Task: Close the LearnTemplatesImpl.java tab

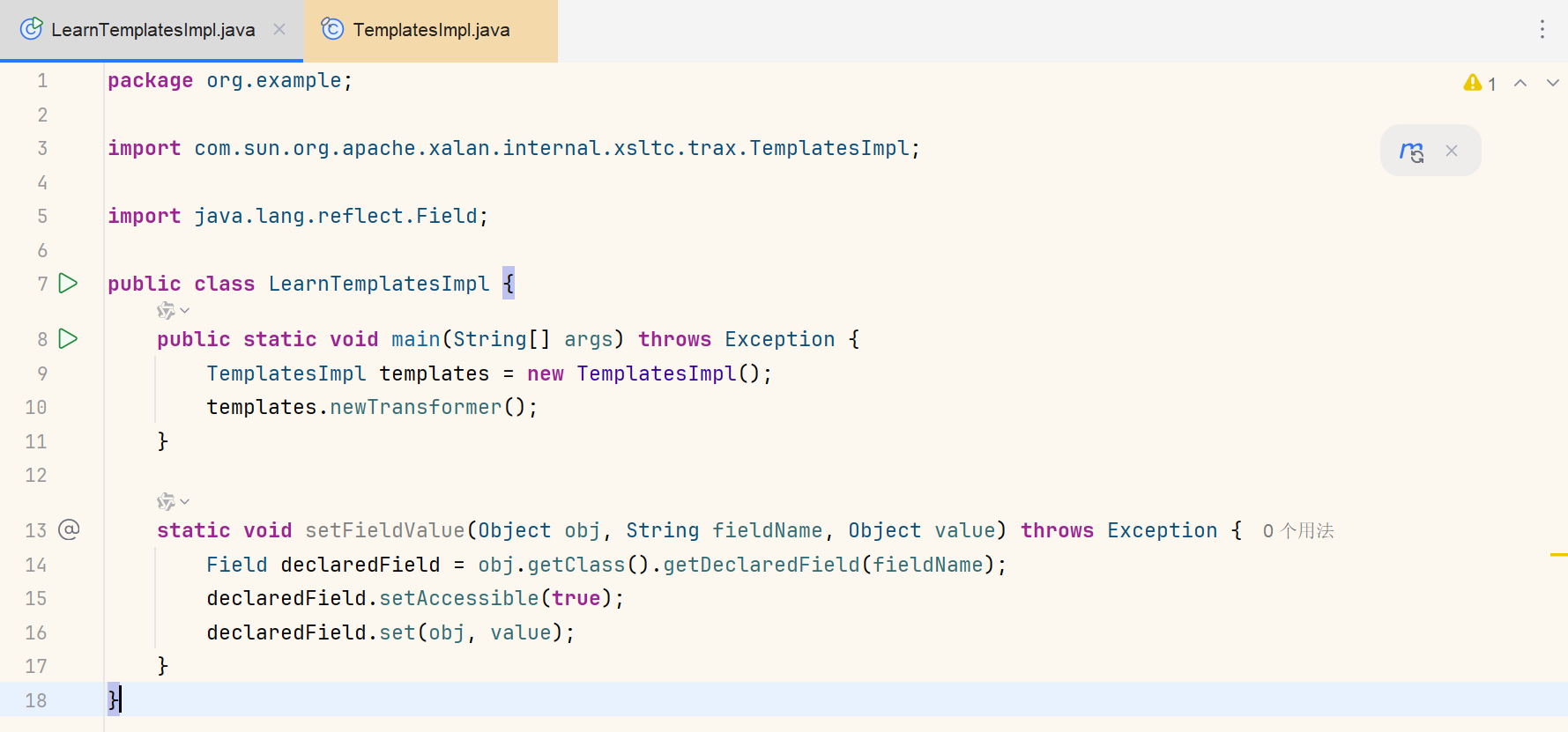Action: point(279,30)
